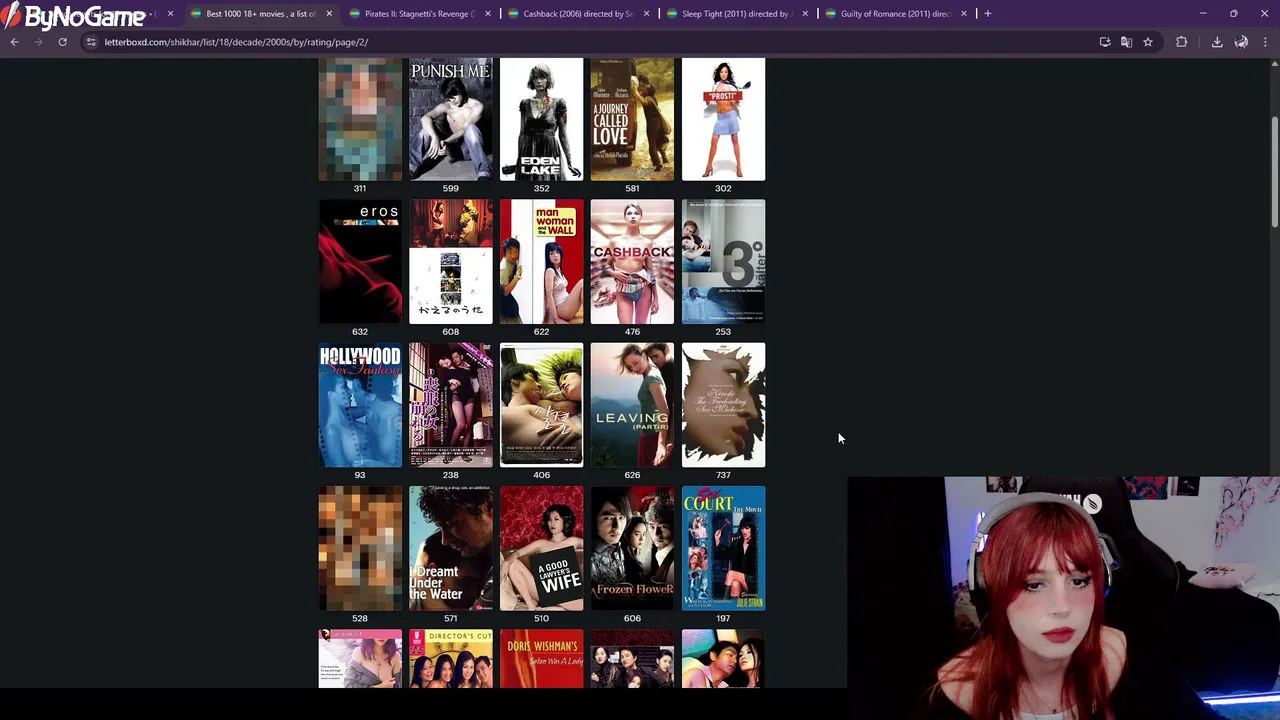Click the list number 528
This screenshot has width=1280, height=720.
pyautogui.click(x=360, y=618)
